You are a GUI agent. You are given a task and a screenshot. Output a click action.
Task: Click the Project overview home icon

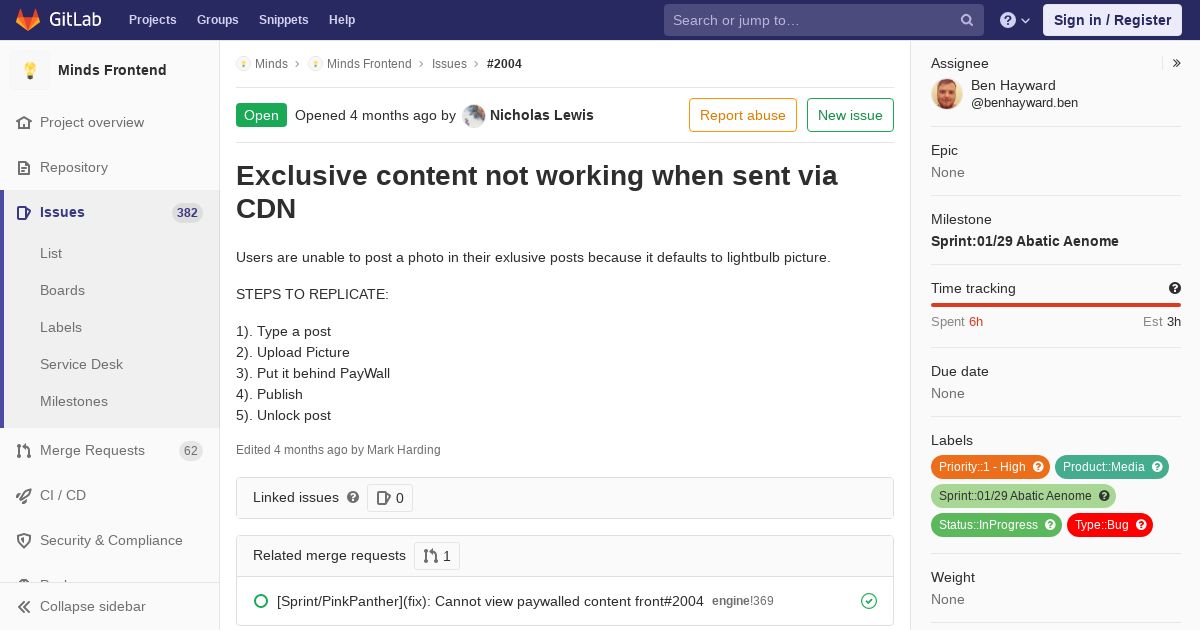(24, 123)
